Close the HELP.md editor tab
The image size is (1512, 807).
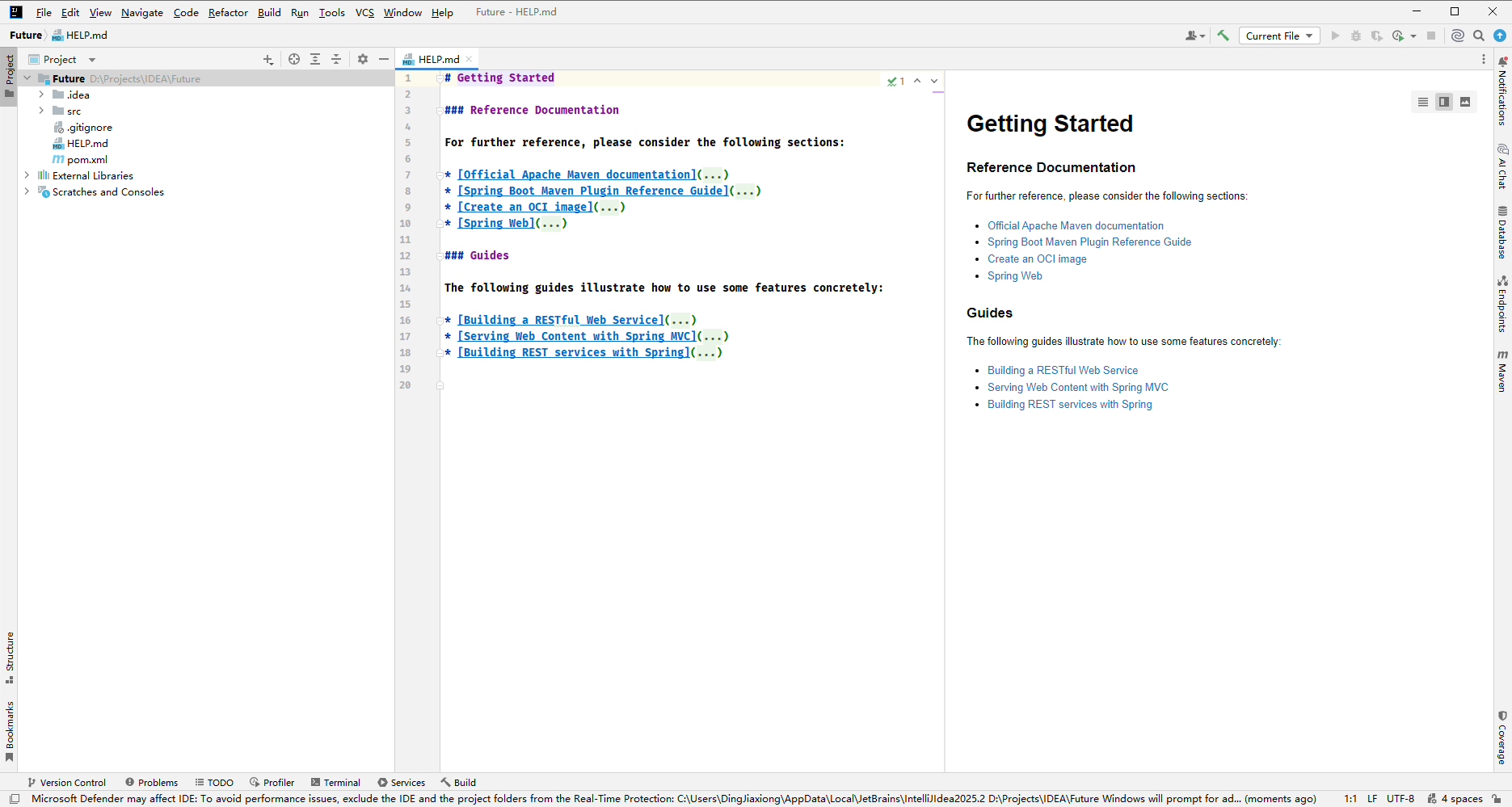click(x=469, y=59)
